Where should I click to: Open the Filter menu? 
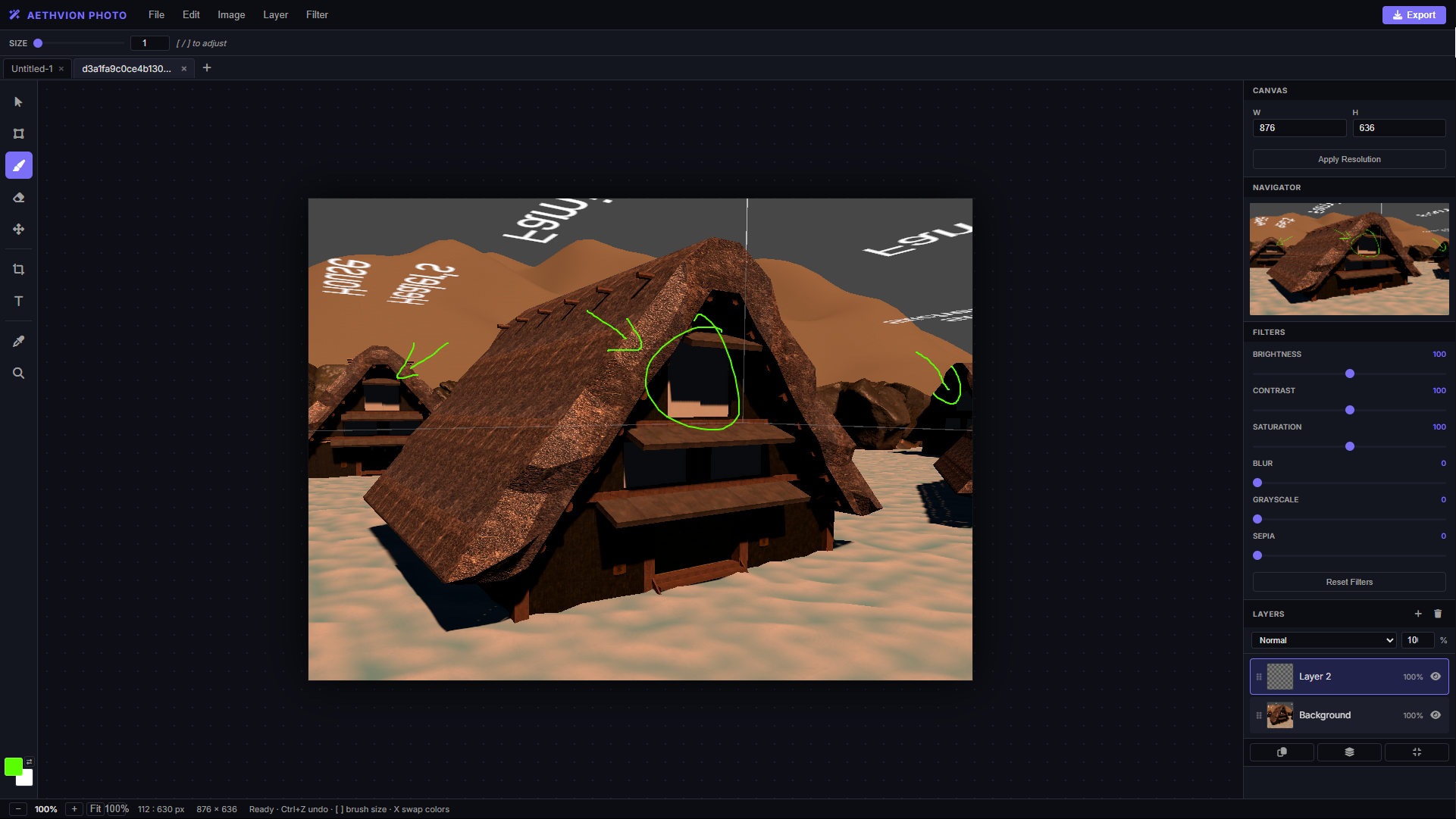[317, 14]
